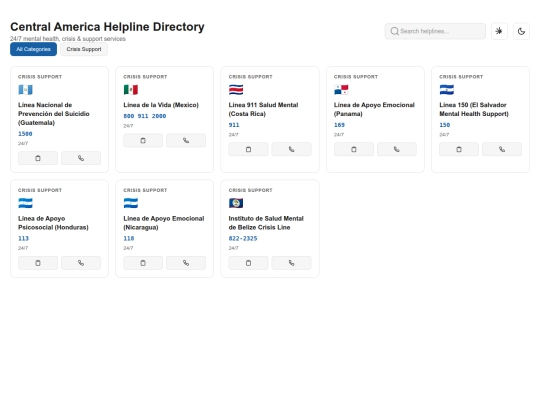Select the Central America Helpline Directory heading

[107, 27]
